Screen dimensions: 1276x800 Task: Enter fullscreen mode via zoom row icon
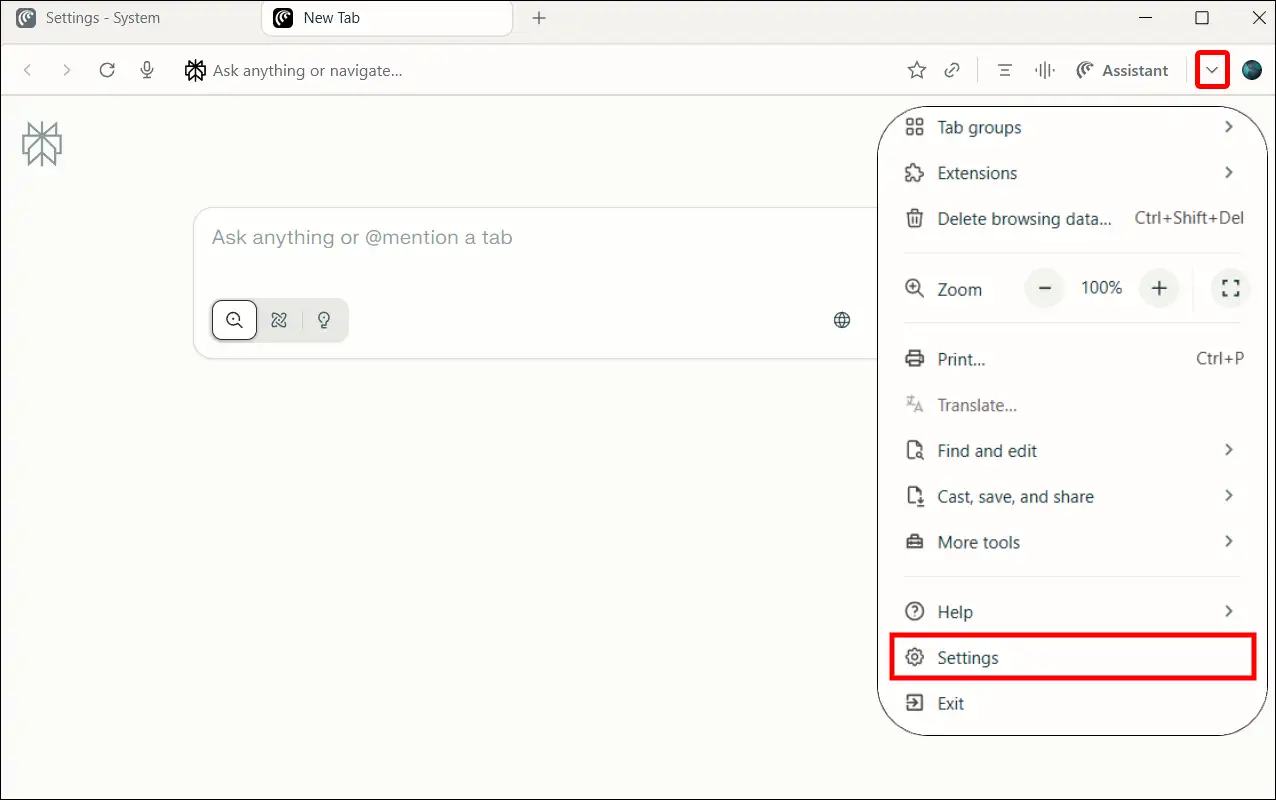(x=1231, y=289)
